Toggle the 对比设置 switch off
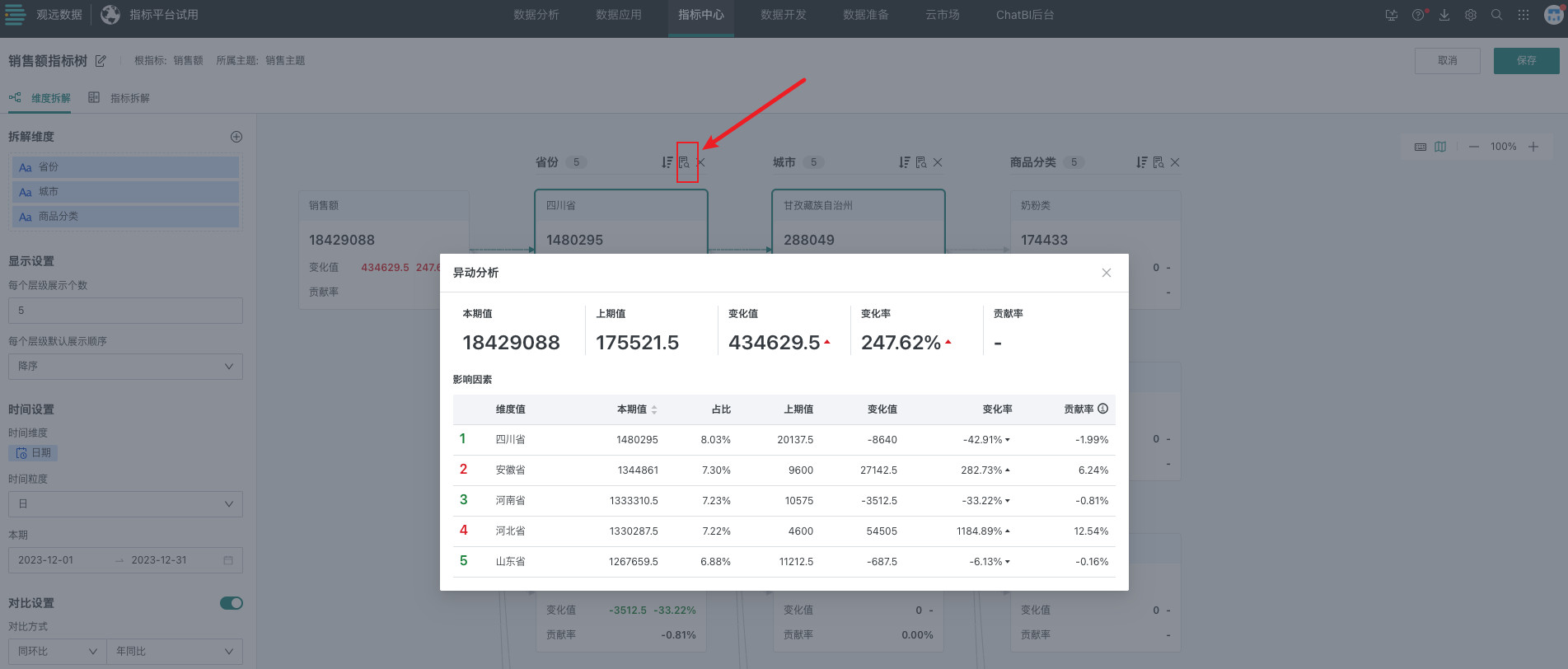The height and width of the screenshot is (669, 1568). pyautogui.click(x=232, y=603)
